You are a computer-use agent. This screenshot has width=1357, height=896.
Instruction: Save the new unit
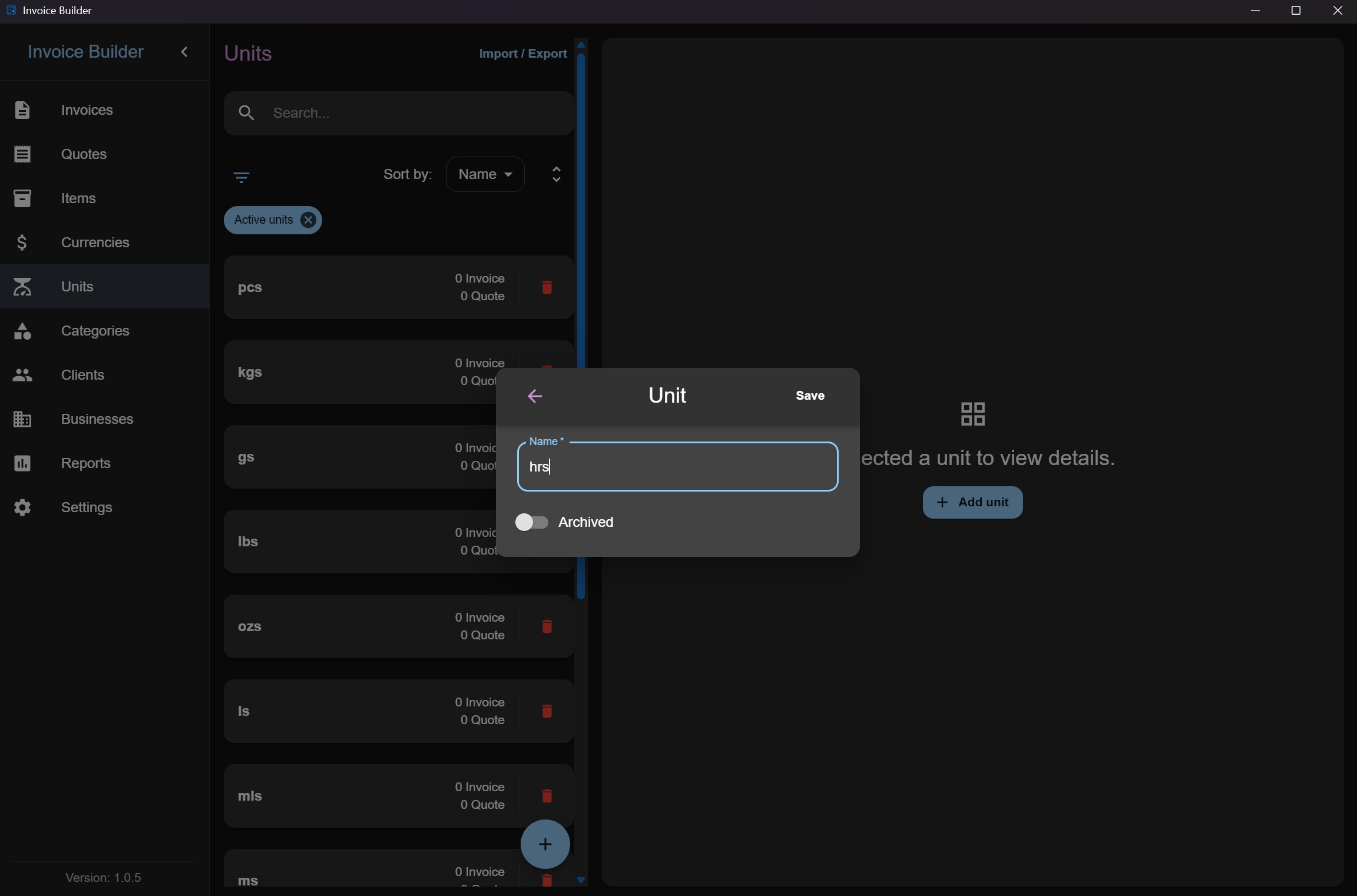coord(810,396)
